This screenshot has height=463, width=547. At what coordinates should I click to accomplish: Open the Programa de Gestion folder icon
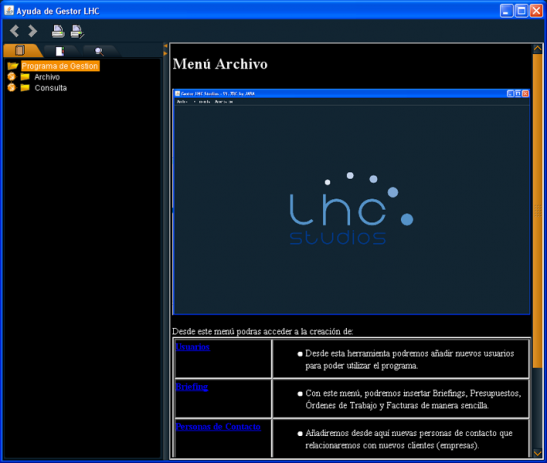pos(13,66)
